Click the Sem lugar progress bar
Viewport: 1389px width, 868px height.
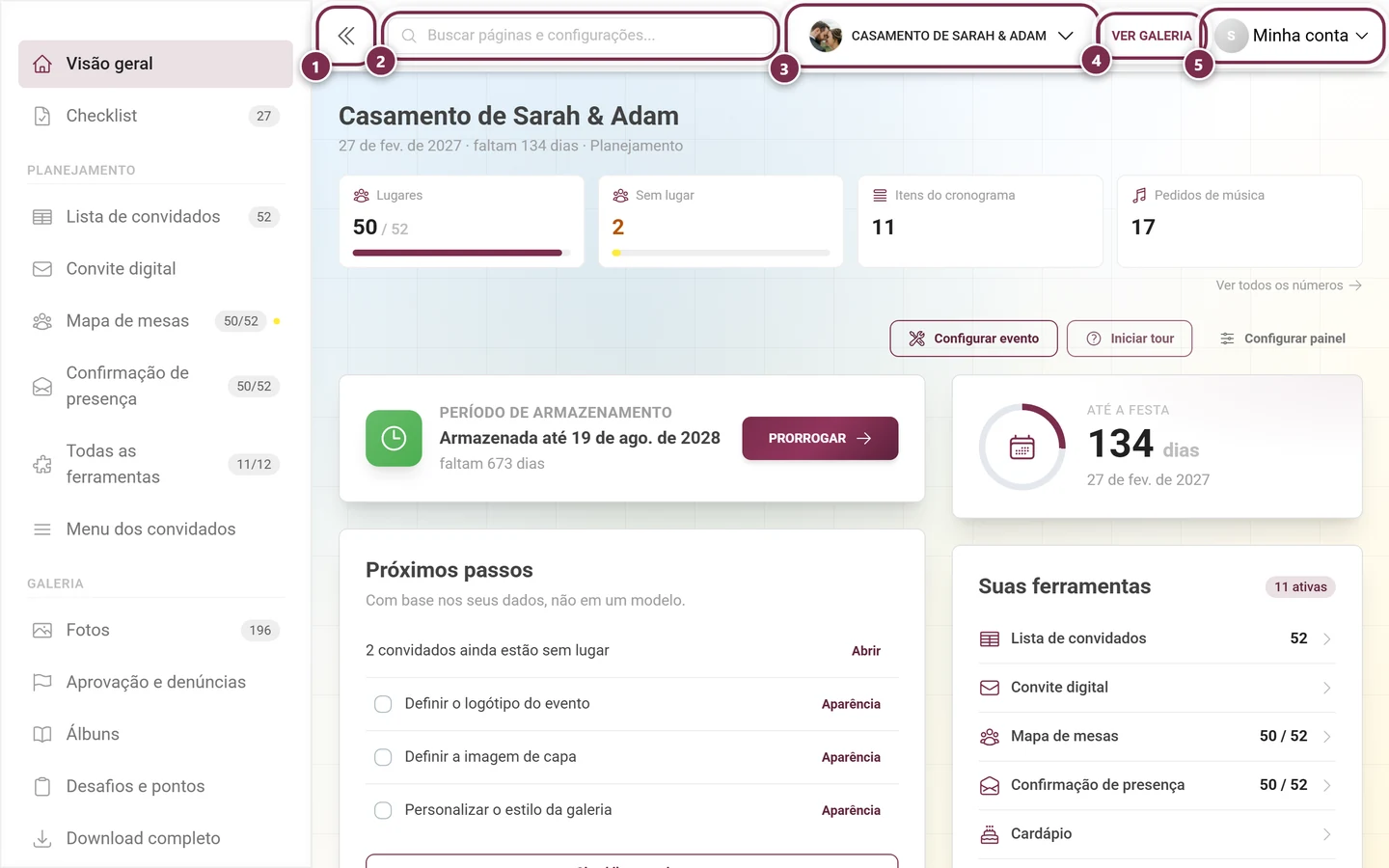[x=721, y=253]
